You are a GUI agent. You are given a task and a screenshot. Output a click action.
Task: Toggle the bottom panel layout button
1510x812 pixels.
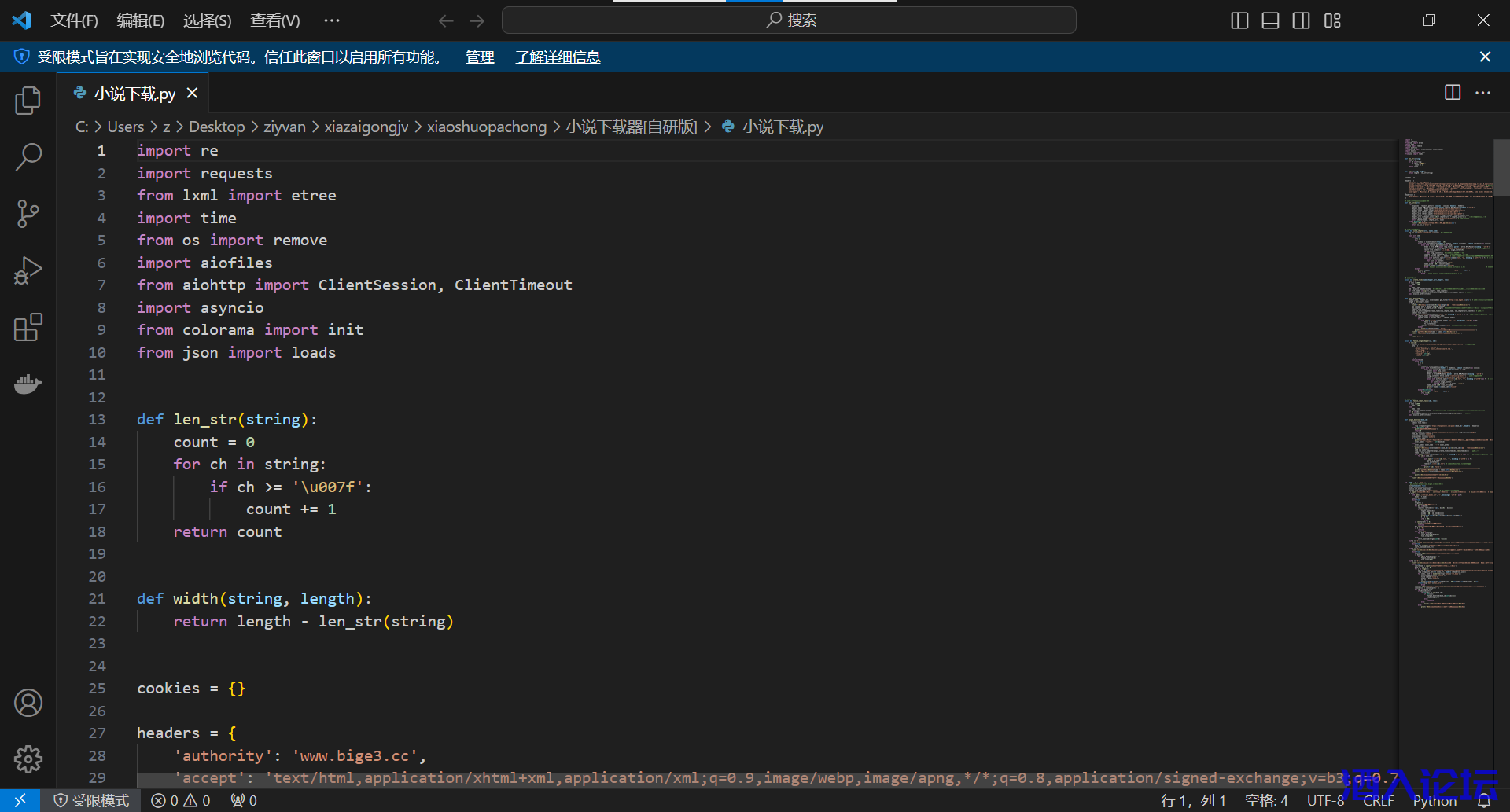coord(1270,20)
